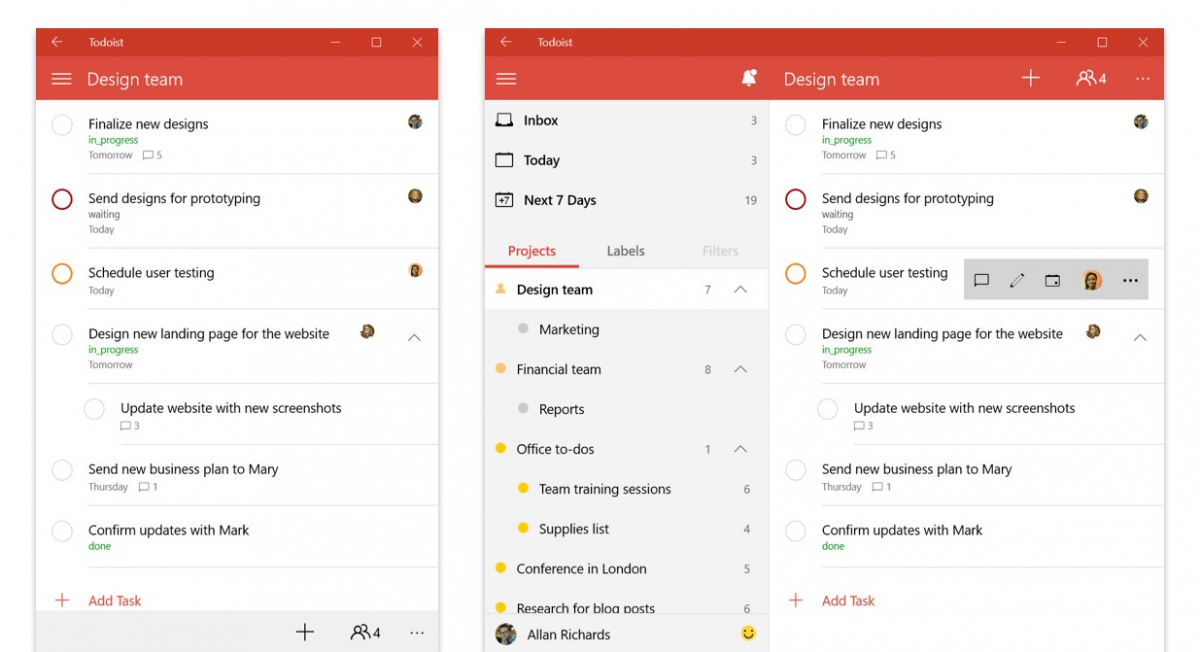Open the hamburger menu icon
This screenshot has width=1200, height=652.
pos(507,78)
